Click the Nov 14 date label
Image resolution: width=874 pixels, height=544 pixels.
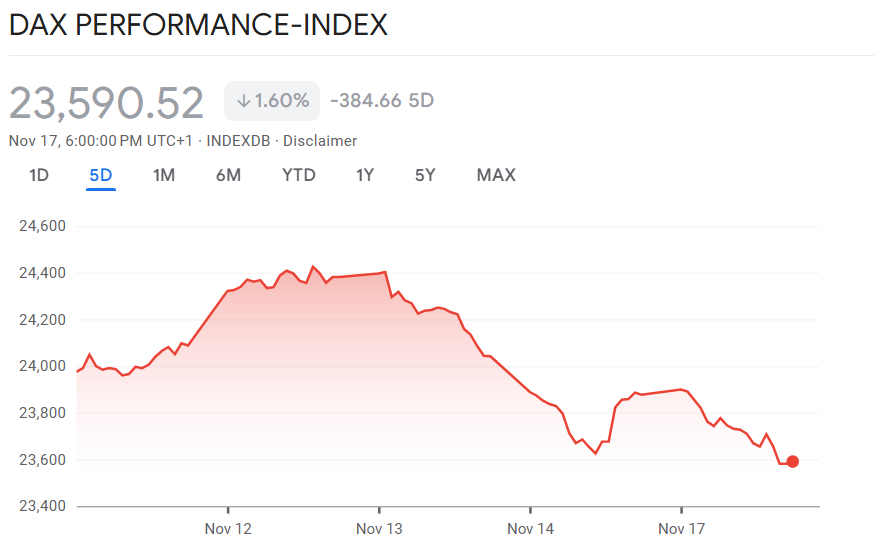click(530, 528)
